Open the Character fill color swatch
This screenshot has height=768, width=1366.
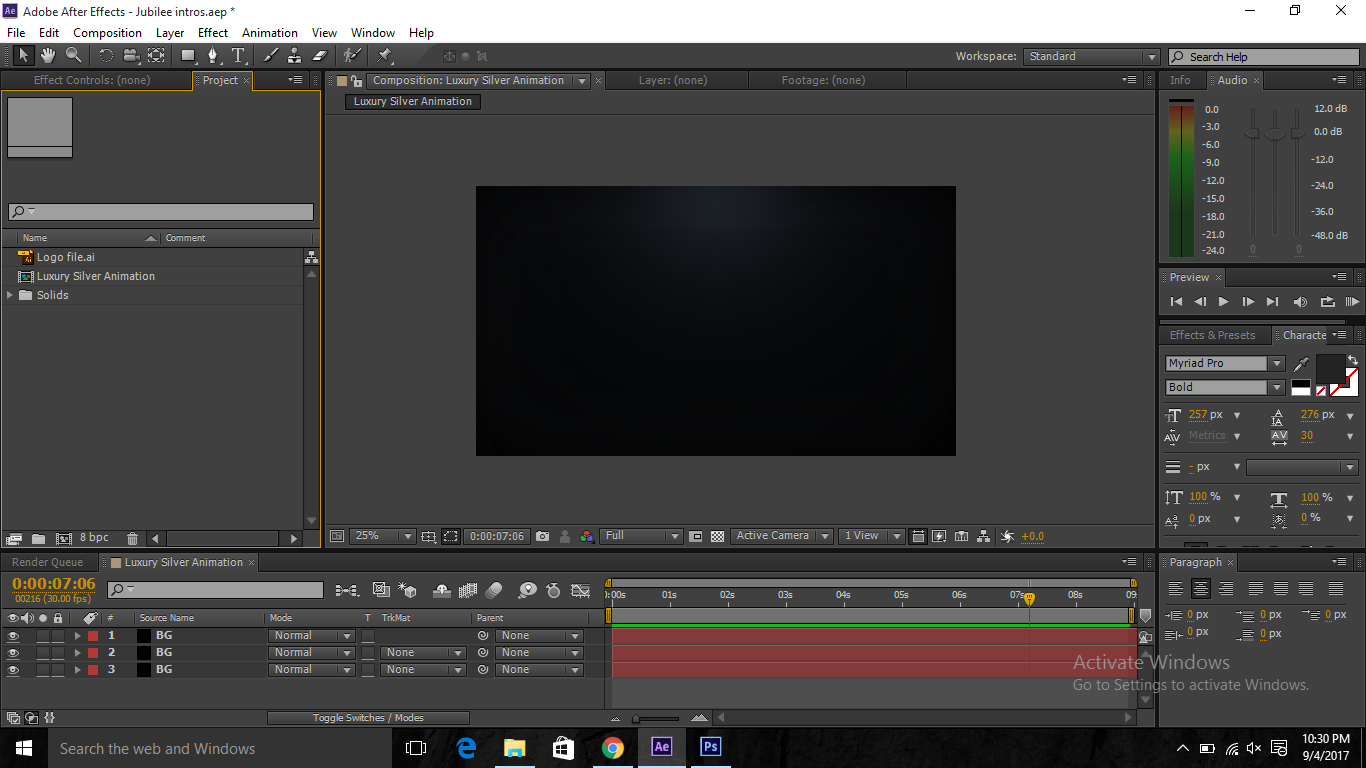click(1330, 369)
